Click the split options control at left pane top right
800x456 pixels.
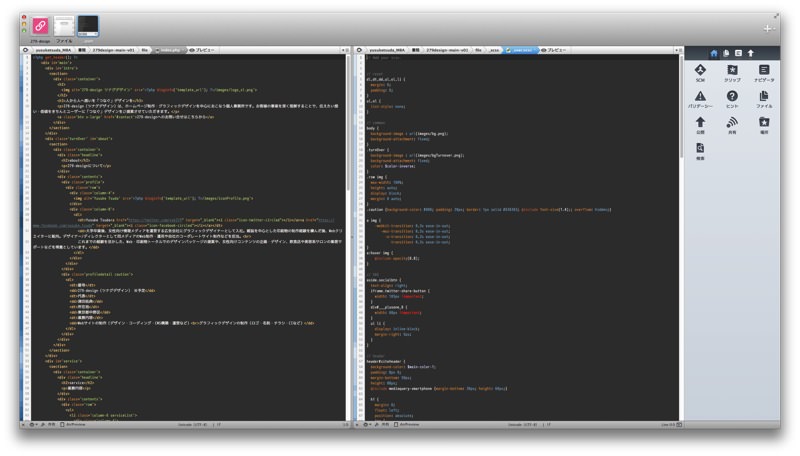345,50
